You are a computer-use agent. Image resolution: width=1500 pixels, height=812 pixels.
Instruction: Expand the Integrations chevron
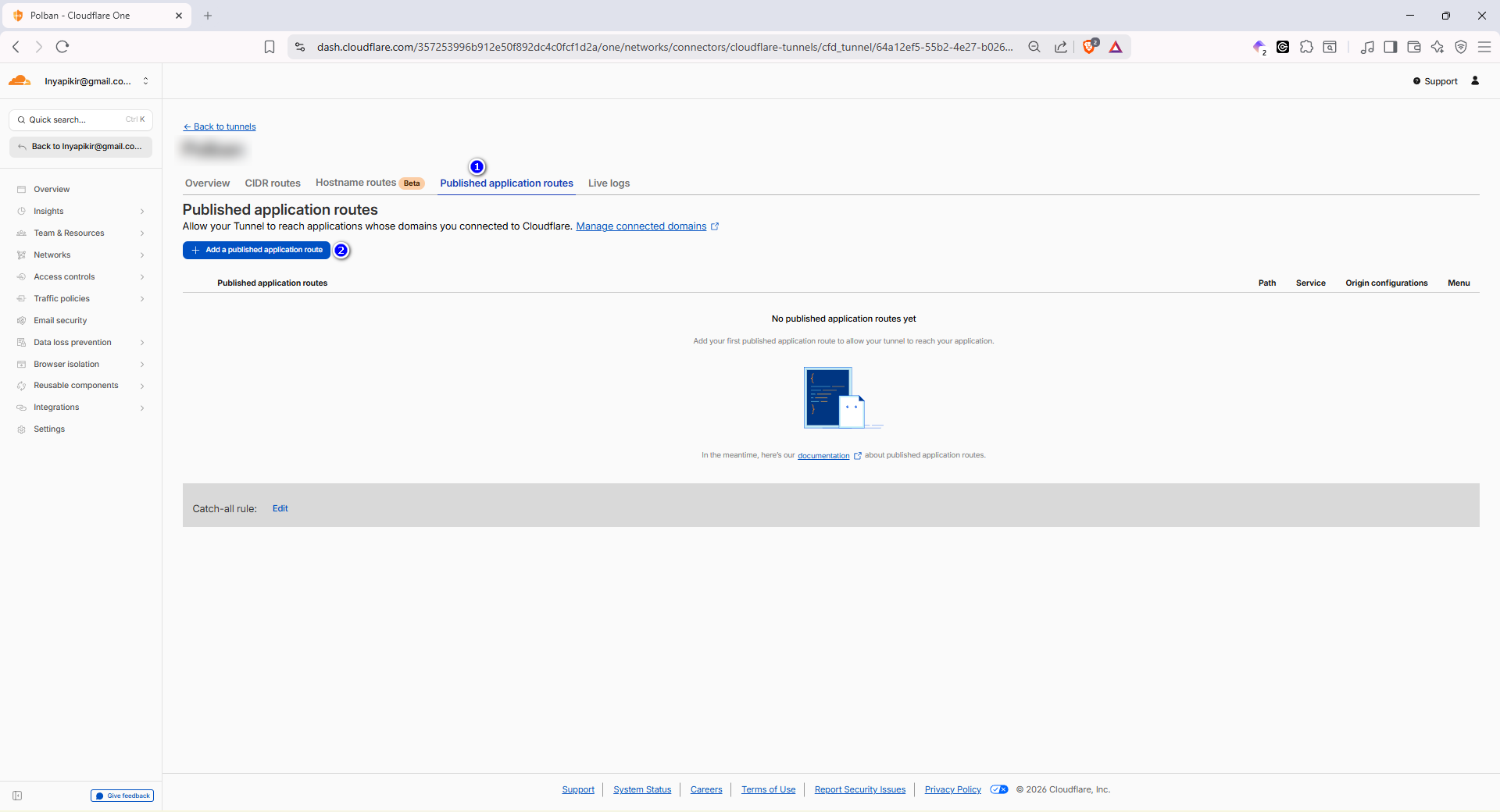coord(142,408)
